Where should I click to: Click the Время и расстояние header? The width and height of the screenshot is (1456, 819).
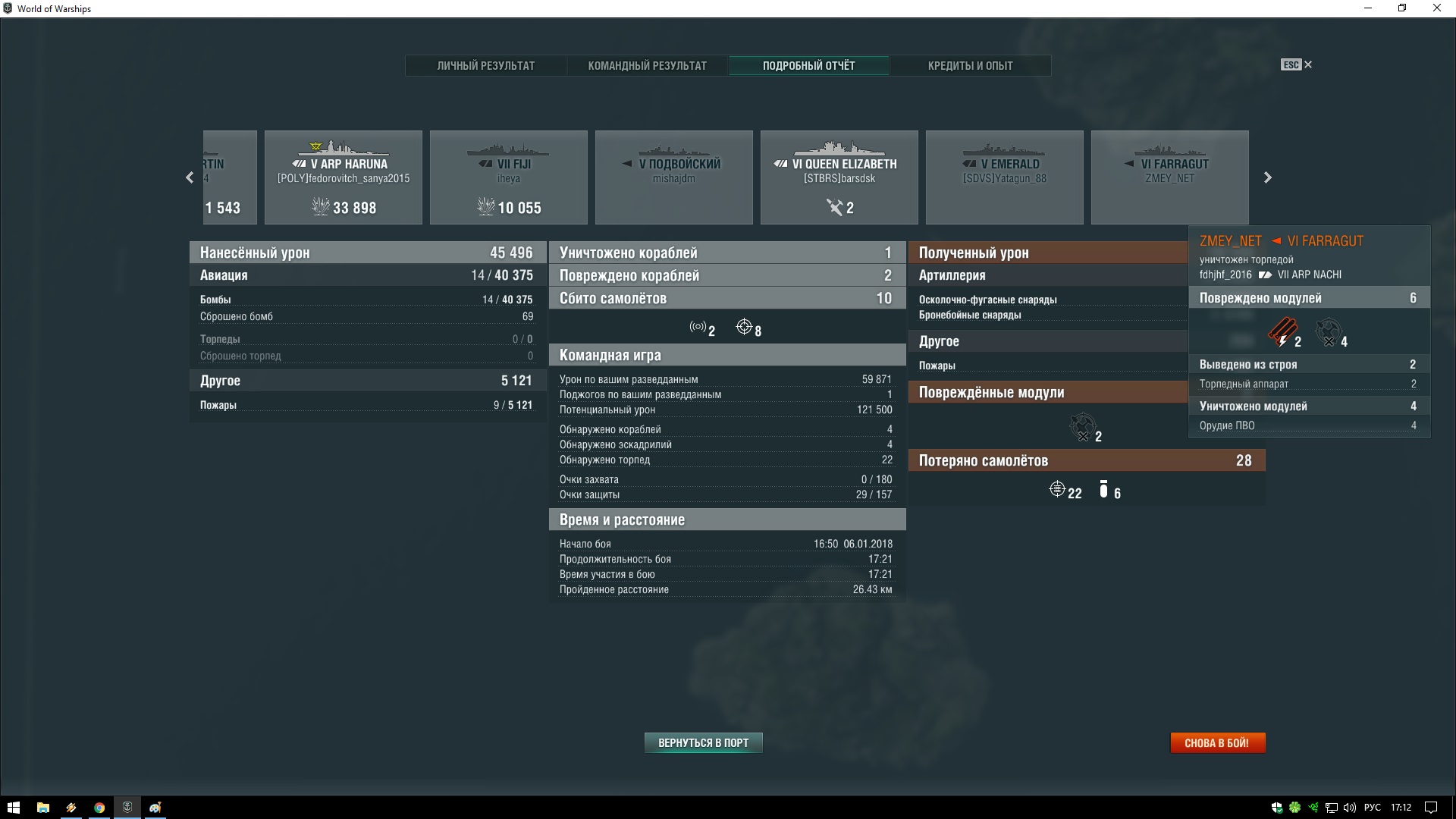coord(727,519)
